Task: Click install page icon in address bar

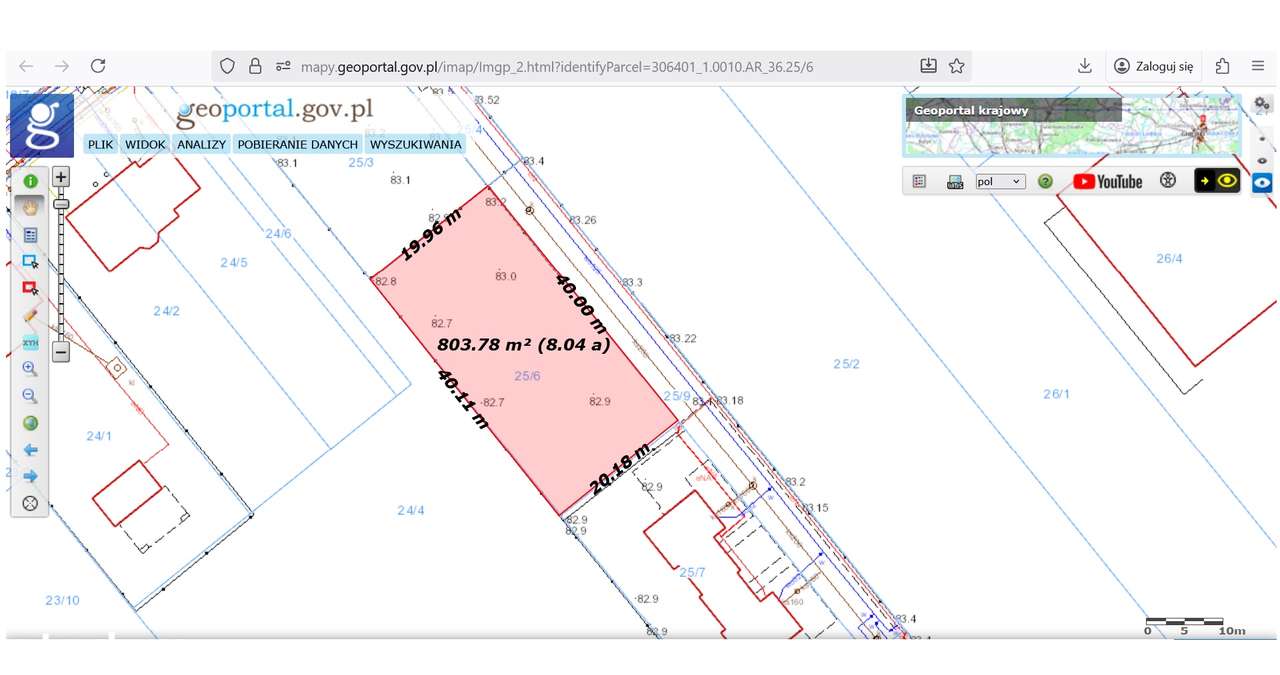Action: tap(928, 66)
